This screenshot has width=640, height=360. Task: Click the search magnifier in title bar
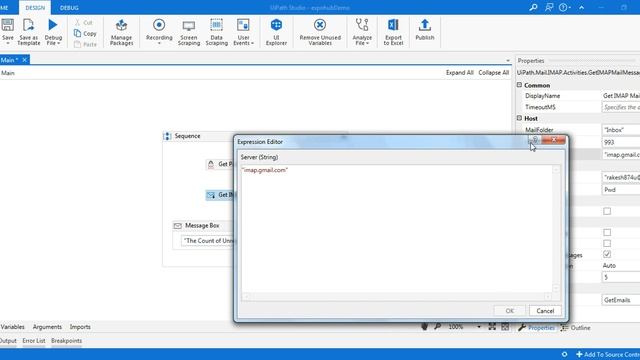(533, 7)
